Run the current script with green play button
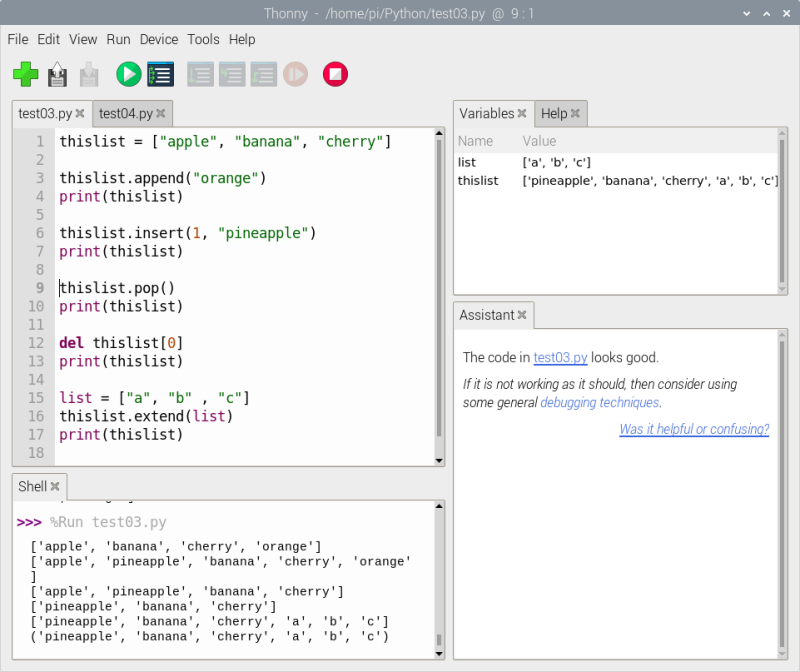Viewport: 800px width, 672px height. (128, 74)
